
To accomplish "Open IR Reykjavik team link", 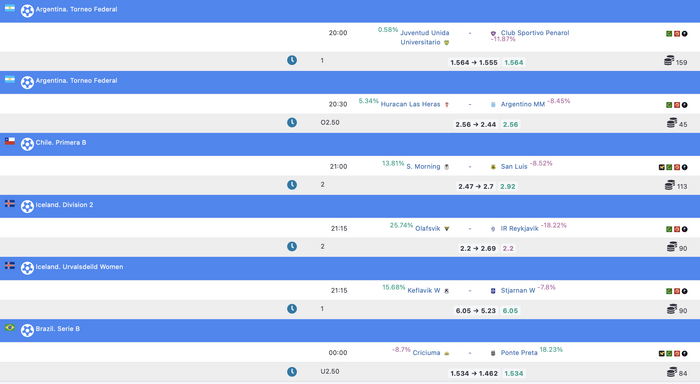I will pos(520,228).
